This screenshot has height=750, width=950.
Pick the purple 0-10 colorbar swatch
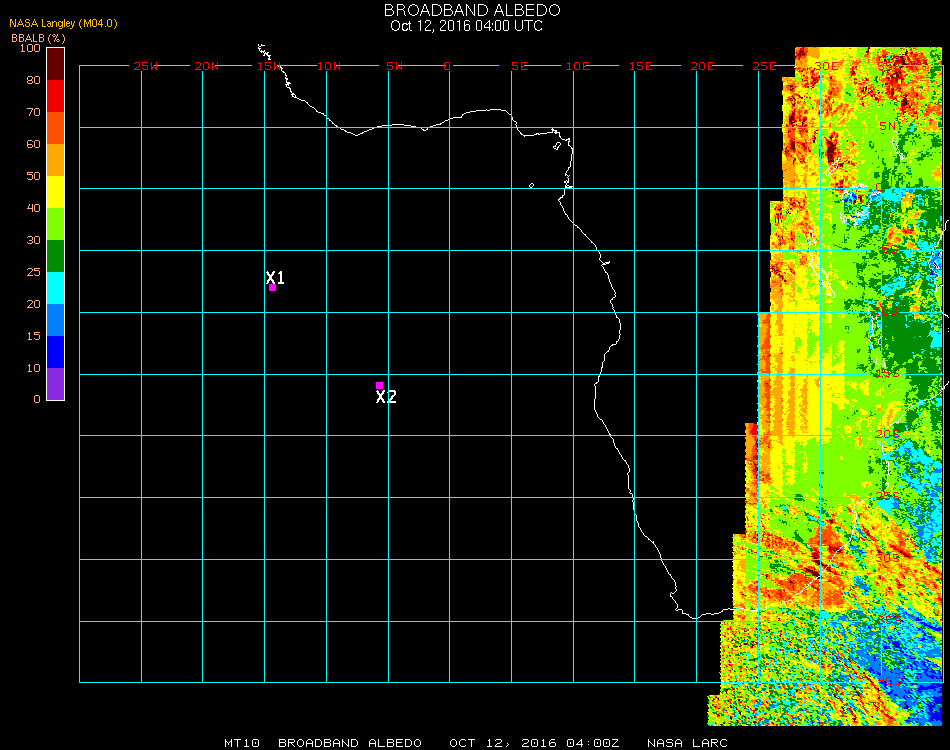(55, 384)
